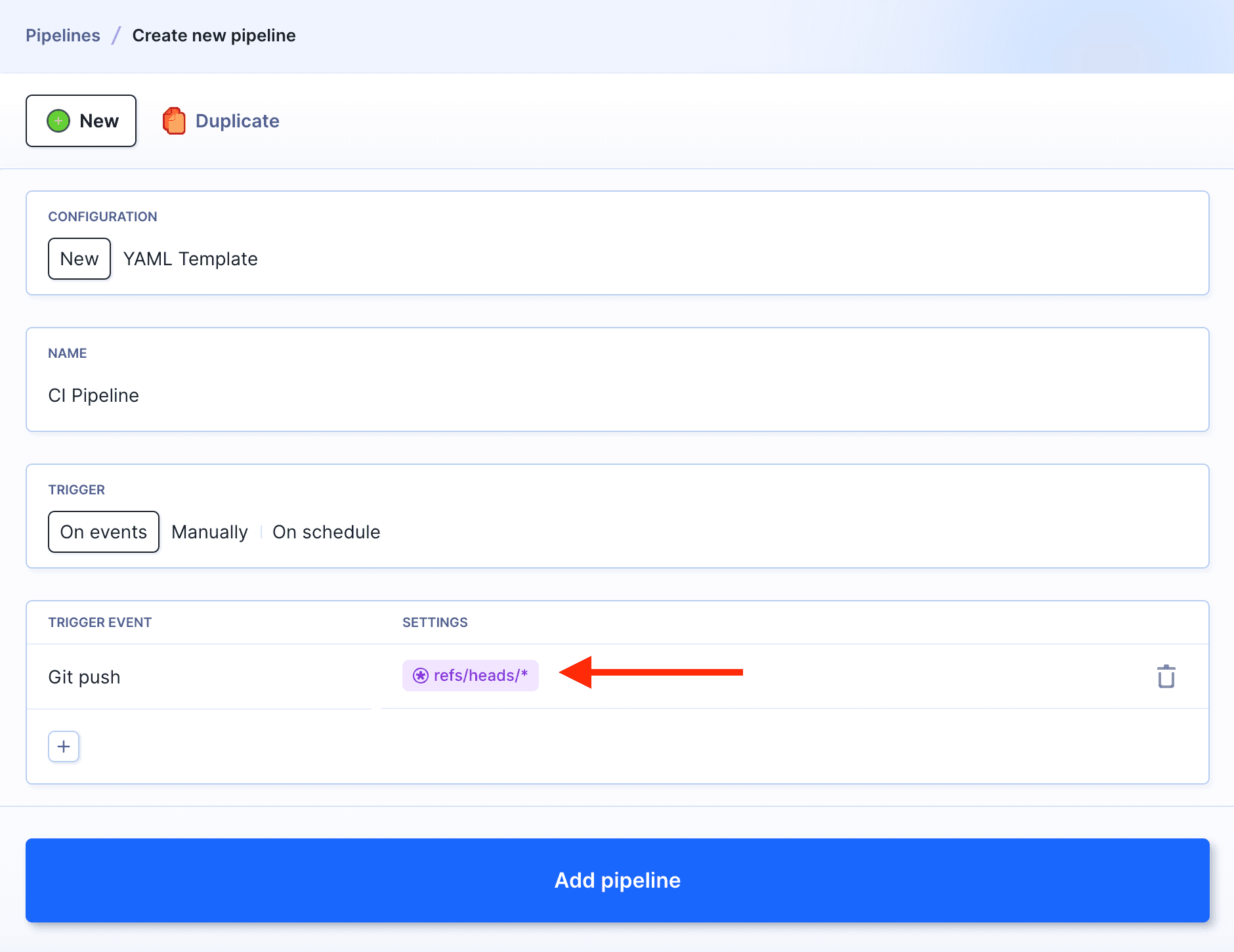Set trigger to Manually

pos(209,532)
